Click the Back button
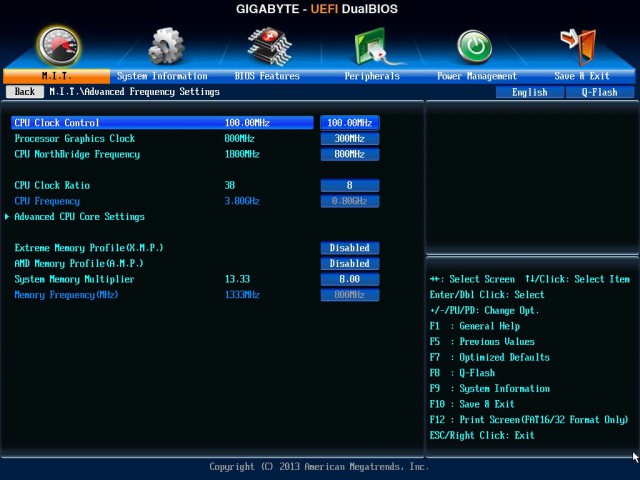This screenshot has height=480, width=640. coord(25,92)
